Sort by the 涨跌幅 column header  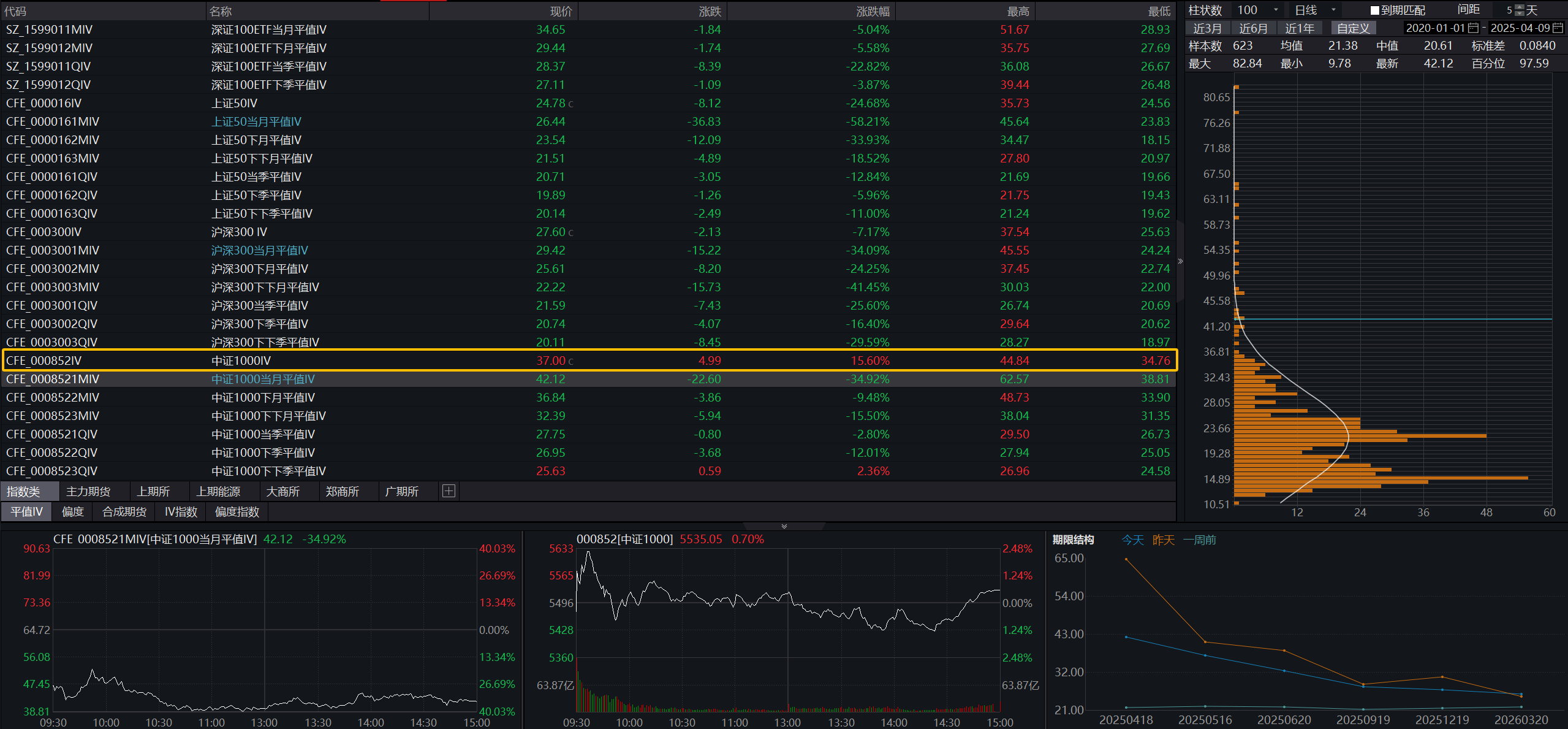873,11
